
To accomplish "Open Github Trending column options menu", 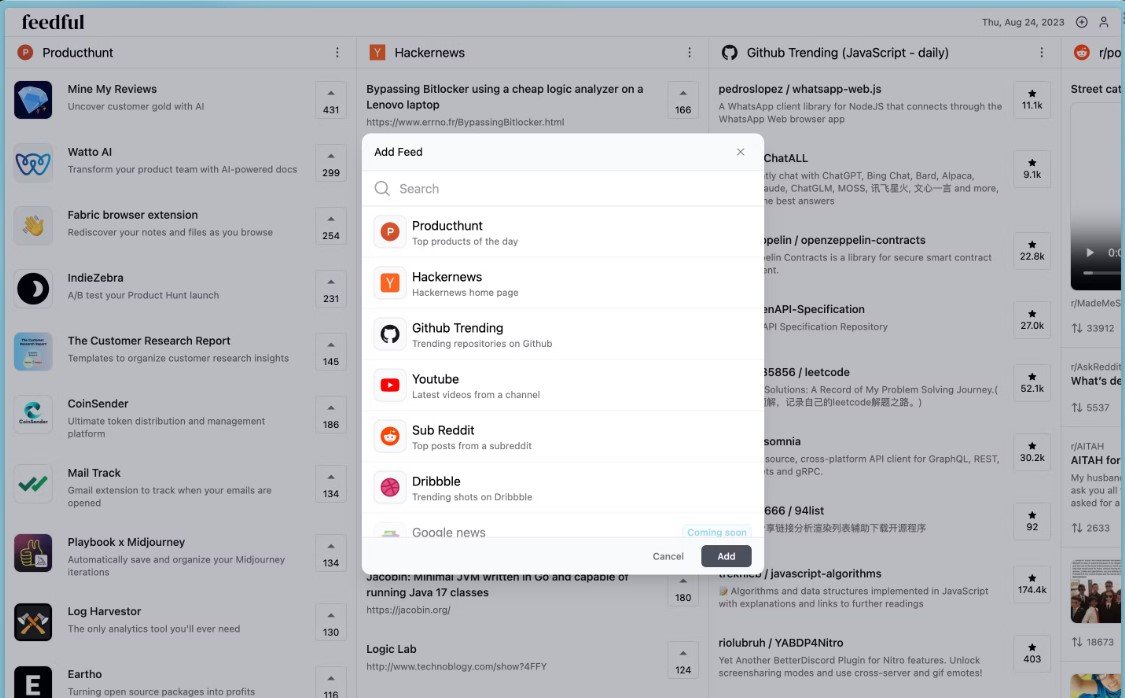I will click(1042, 52).
